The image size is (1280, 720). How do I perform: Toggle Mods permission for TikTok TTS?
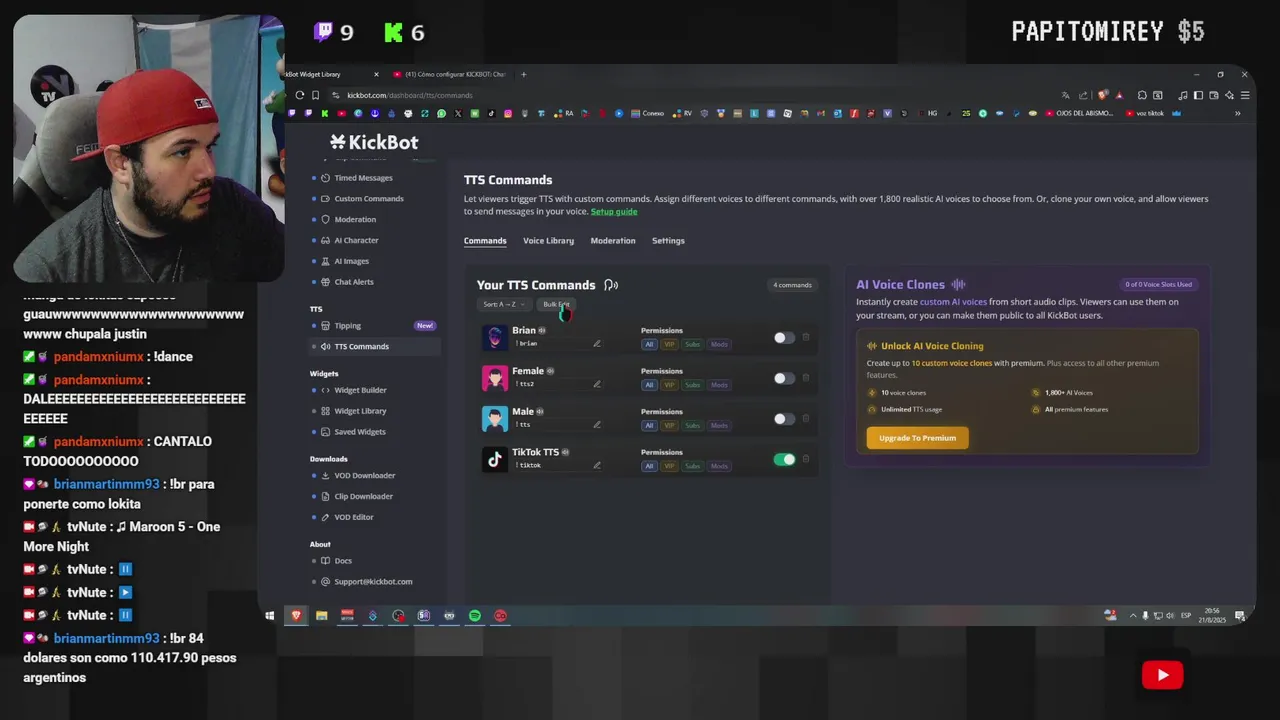click(x=719, y=466)
